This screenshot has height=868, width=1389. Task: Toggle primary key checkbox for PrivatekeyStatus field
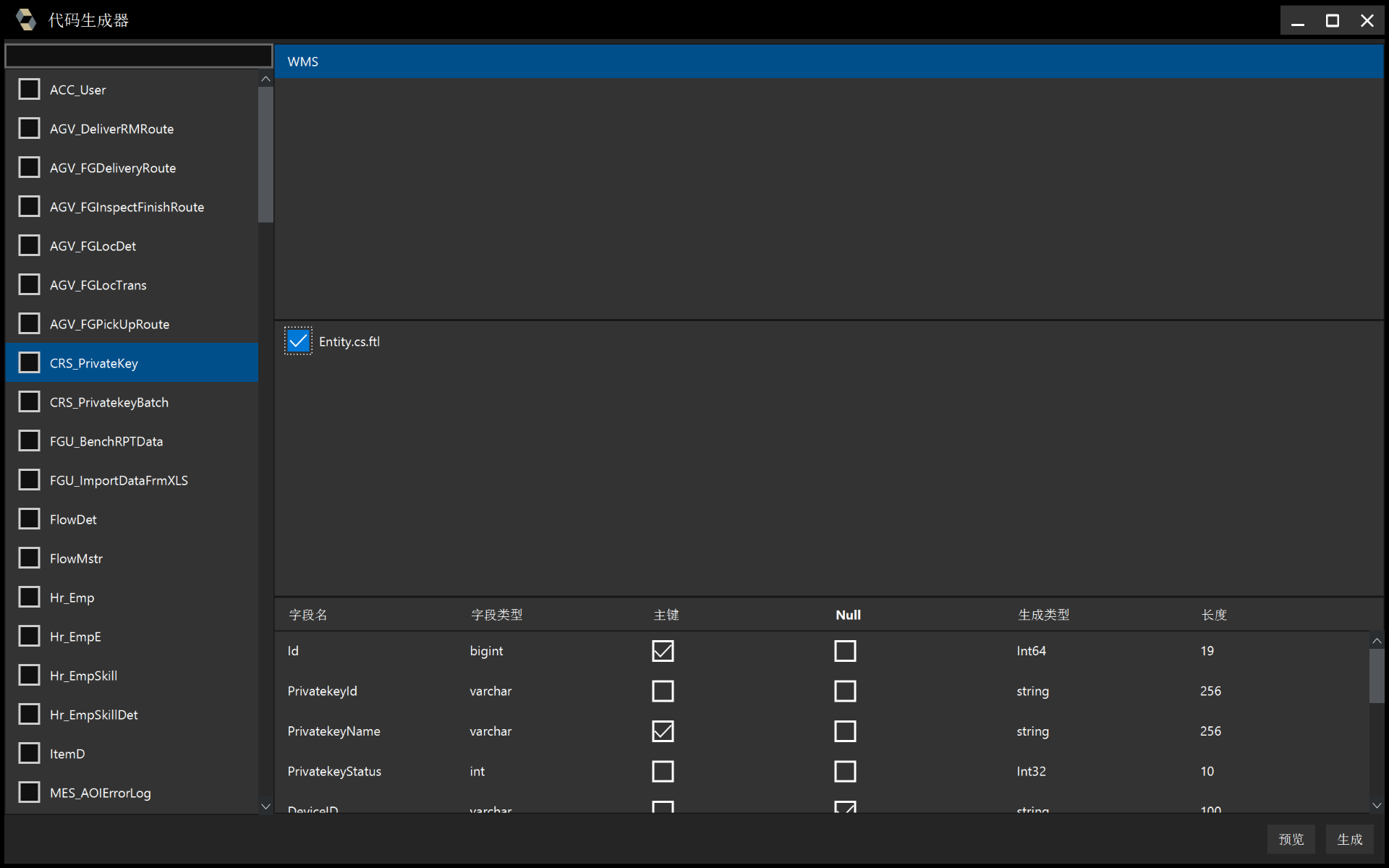point(663,771)
